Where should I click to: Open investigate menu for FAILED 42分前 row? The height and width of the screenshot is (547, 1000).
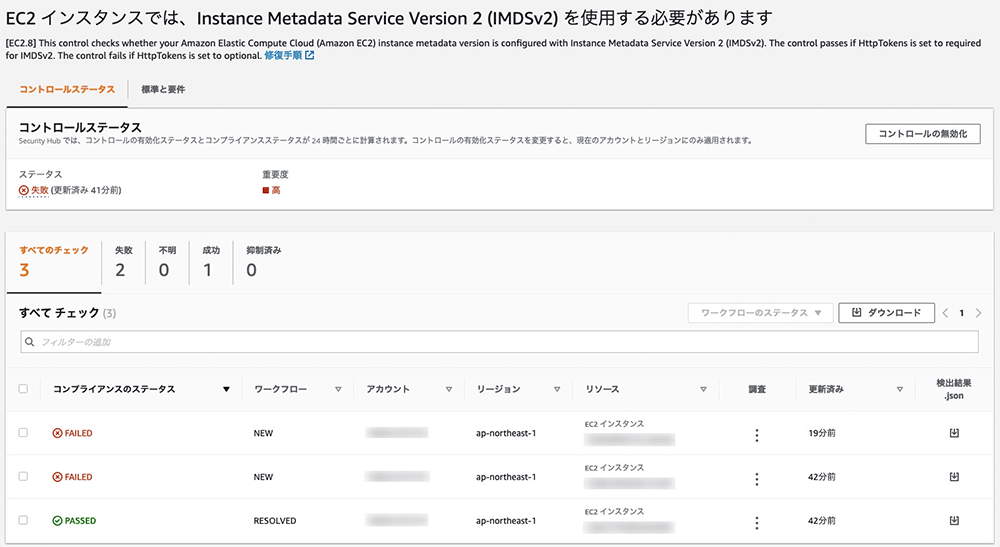click(757, 479)
